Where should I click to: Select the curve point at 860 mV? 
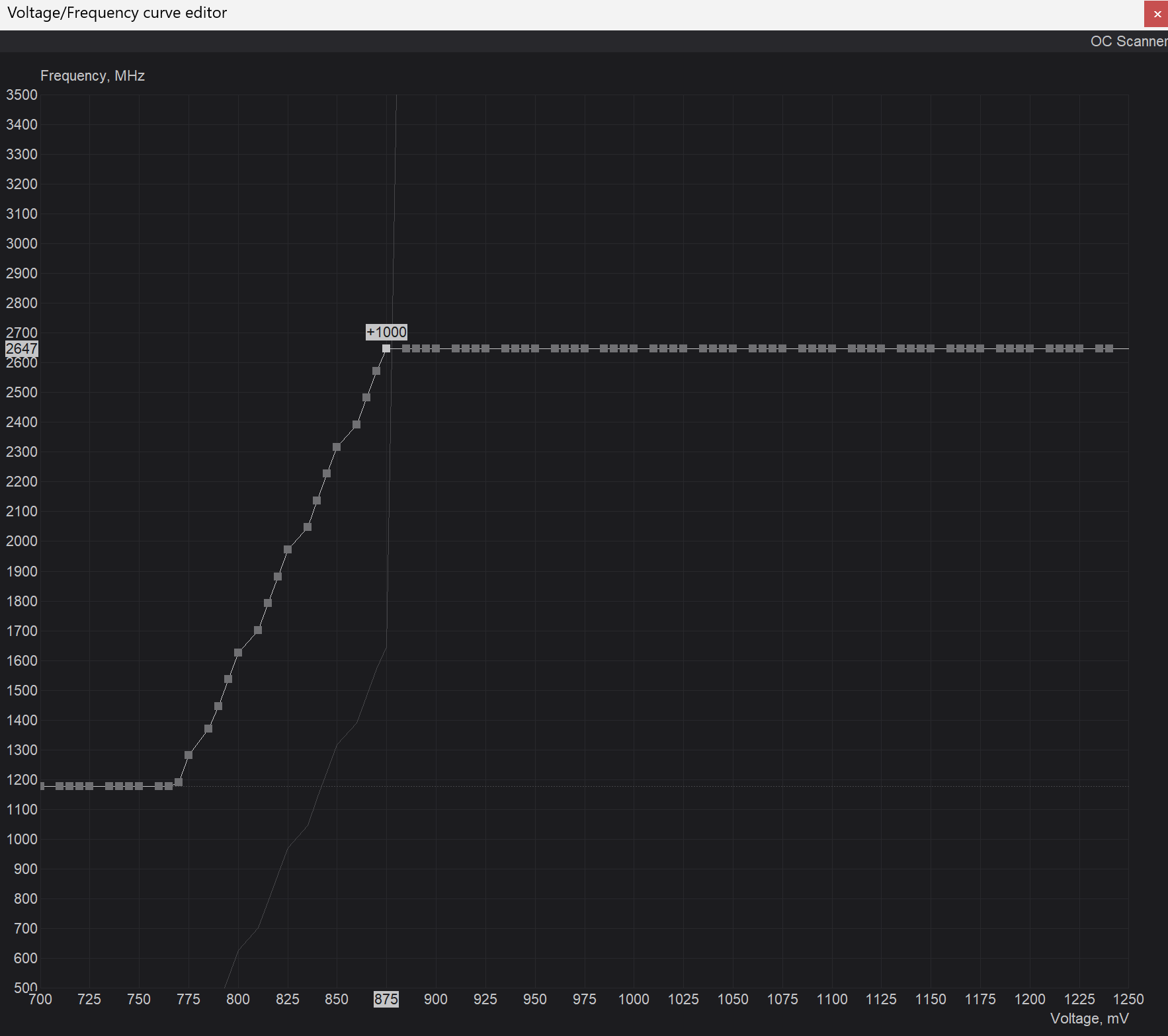356,424
